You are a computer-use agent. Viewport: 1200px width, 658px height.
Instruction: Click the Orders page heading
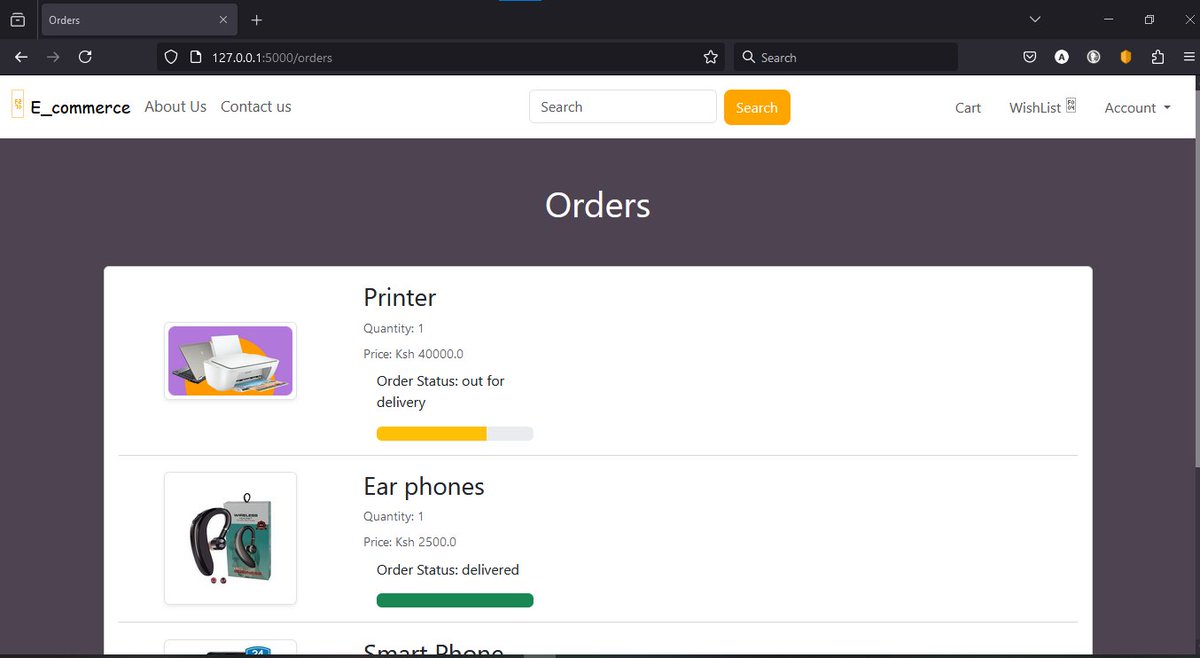tap(598, 205)
